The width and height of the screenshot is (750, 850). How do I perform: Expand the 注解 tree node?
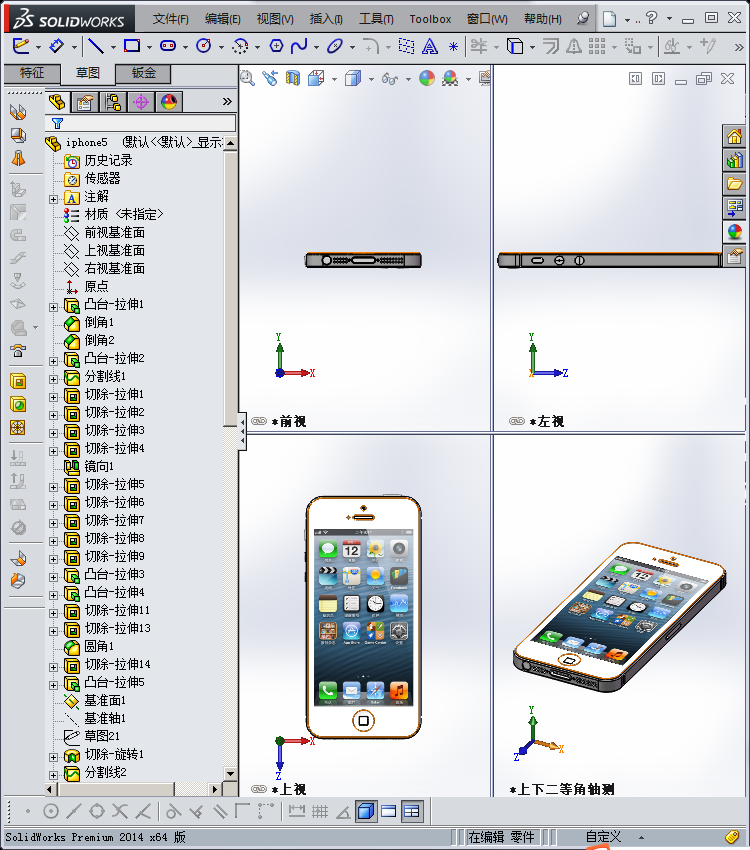[53, 199]
